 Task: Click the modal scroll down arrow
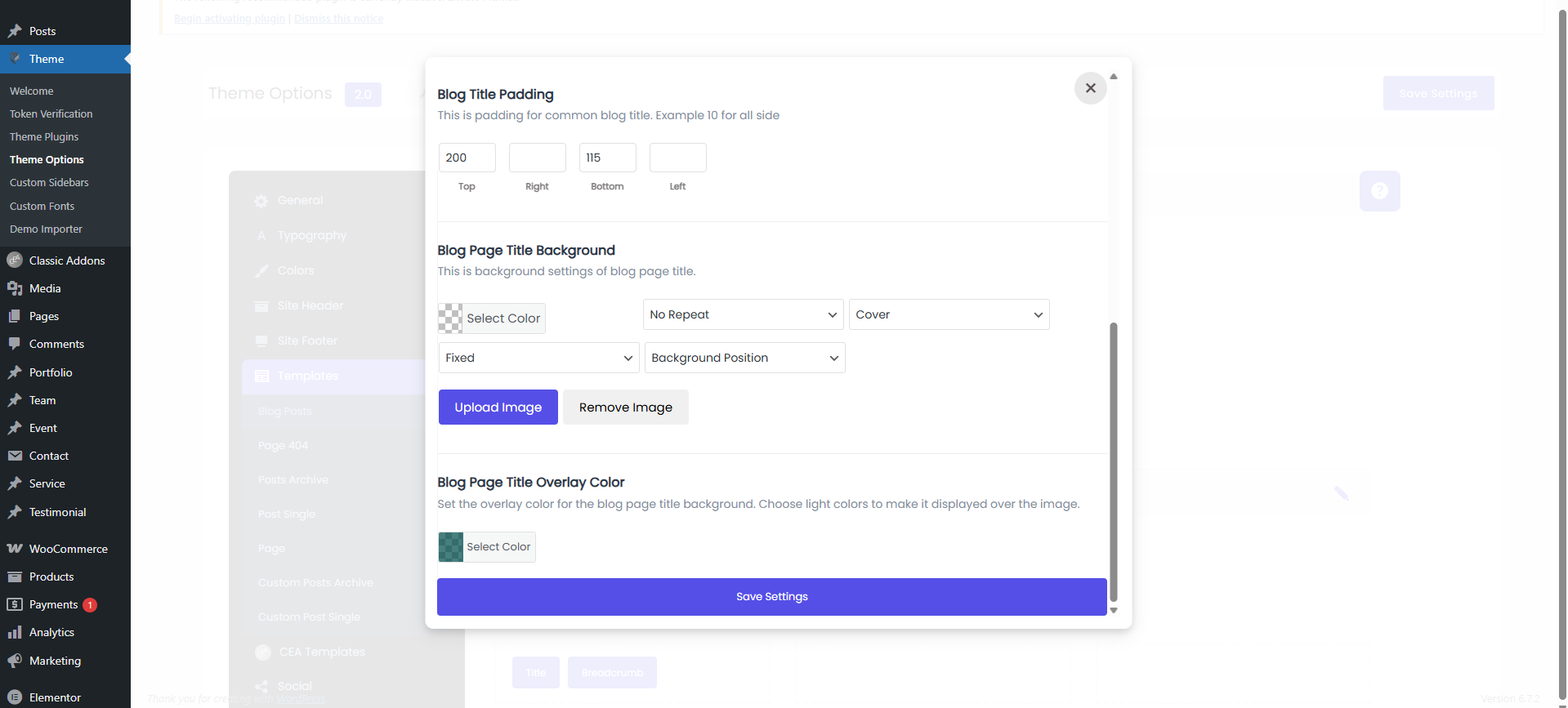[x=1113, y=610]
